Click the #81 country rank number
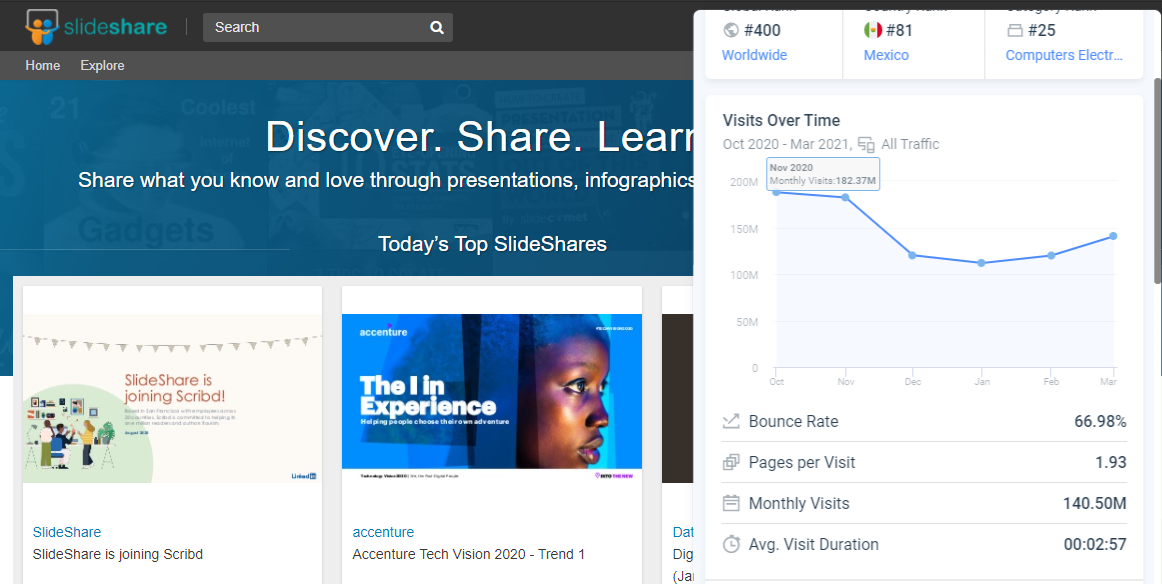1162x584 pixels. tap(900, 30)
